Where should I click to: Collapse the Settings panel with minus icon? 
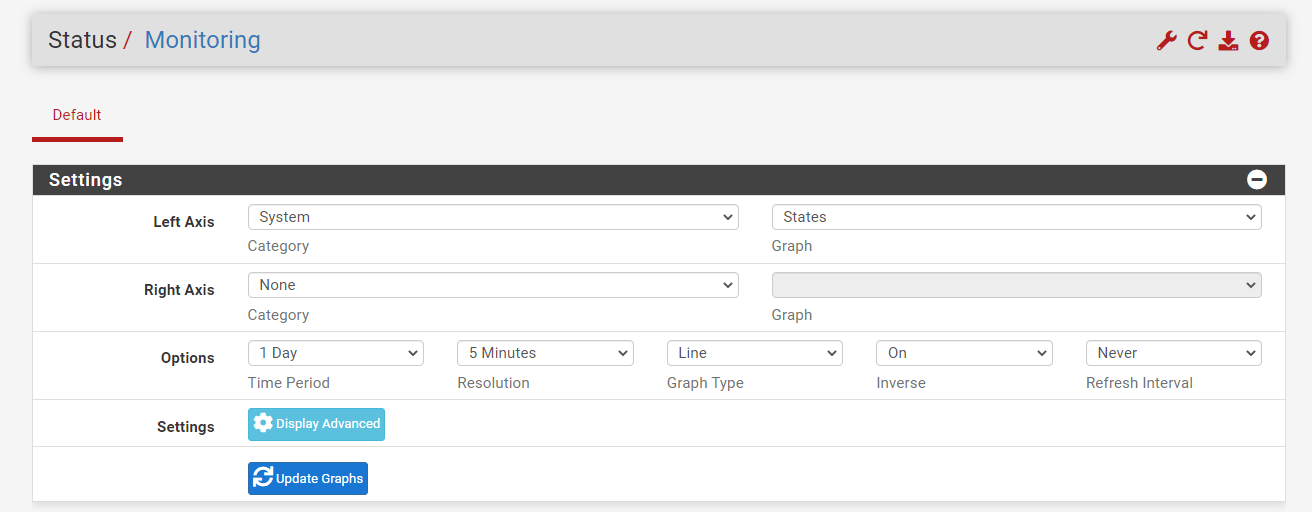(1257, 180)
